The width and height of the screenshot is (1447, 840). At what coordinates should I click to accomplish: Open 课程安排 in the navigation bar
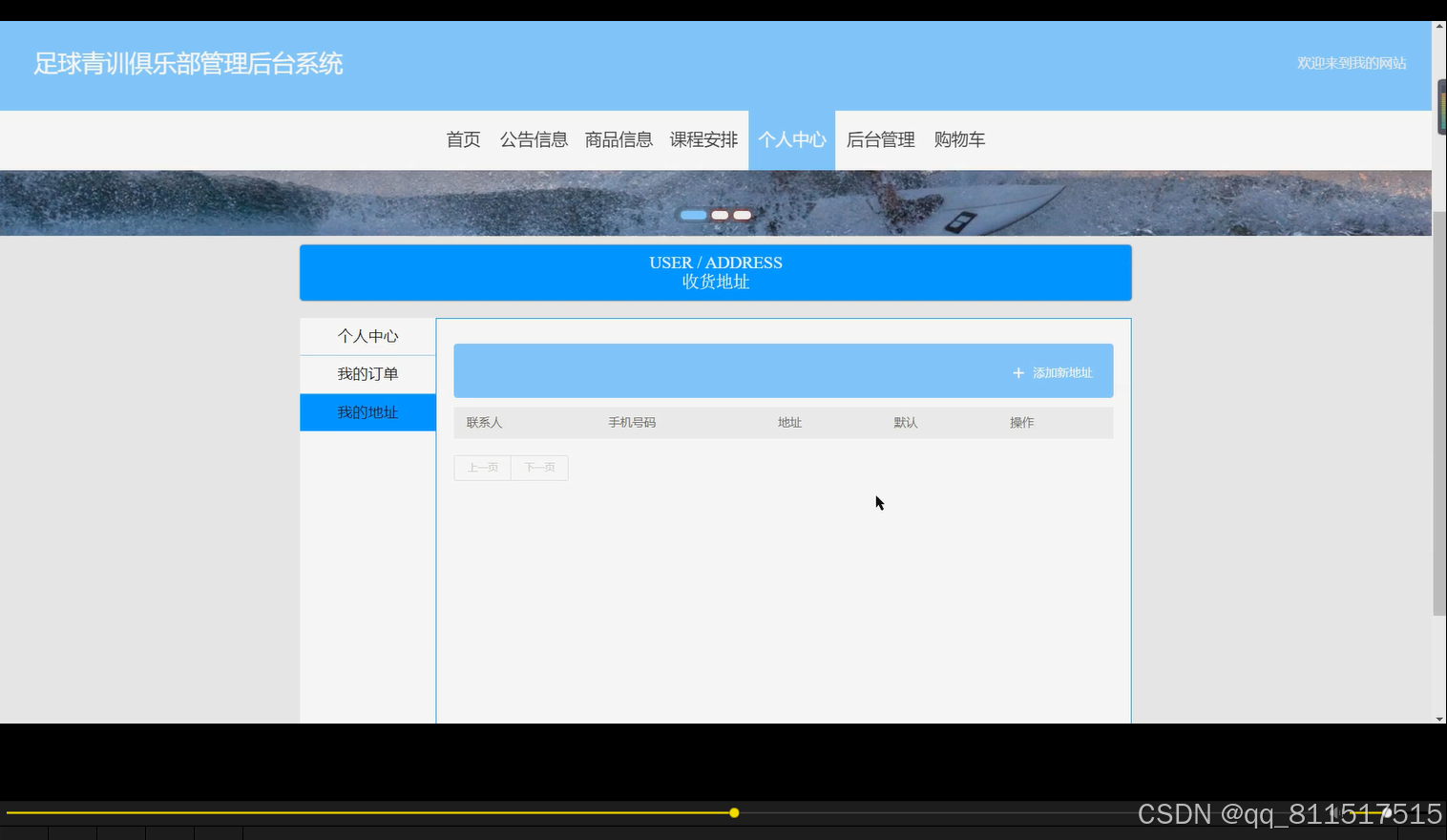(x=704, y=139)
